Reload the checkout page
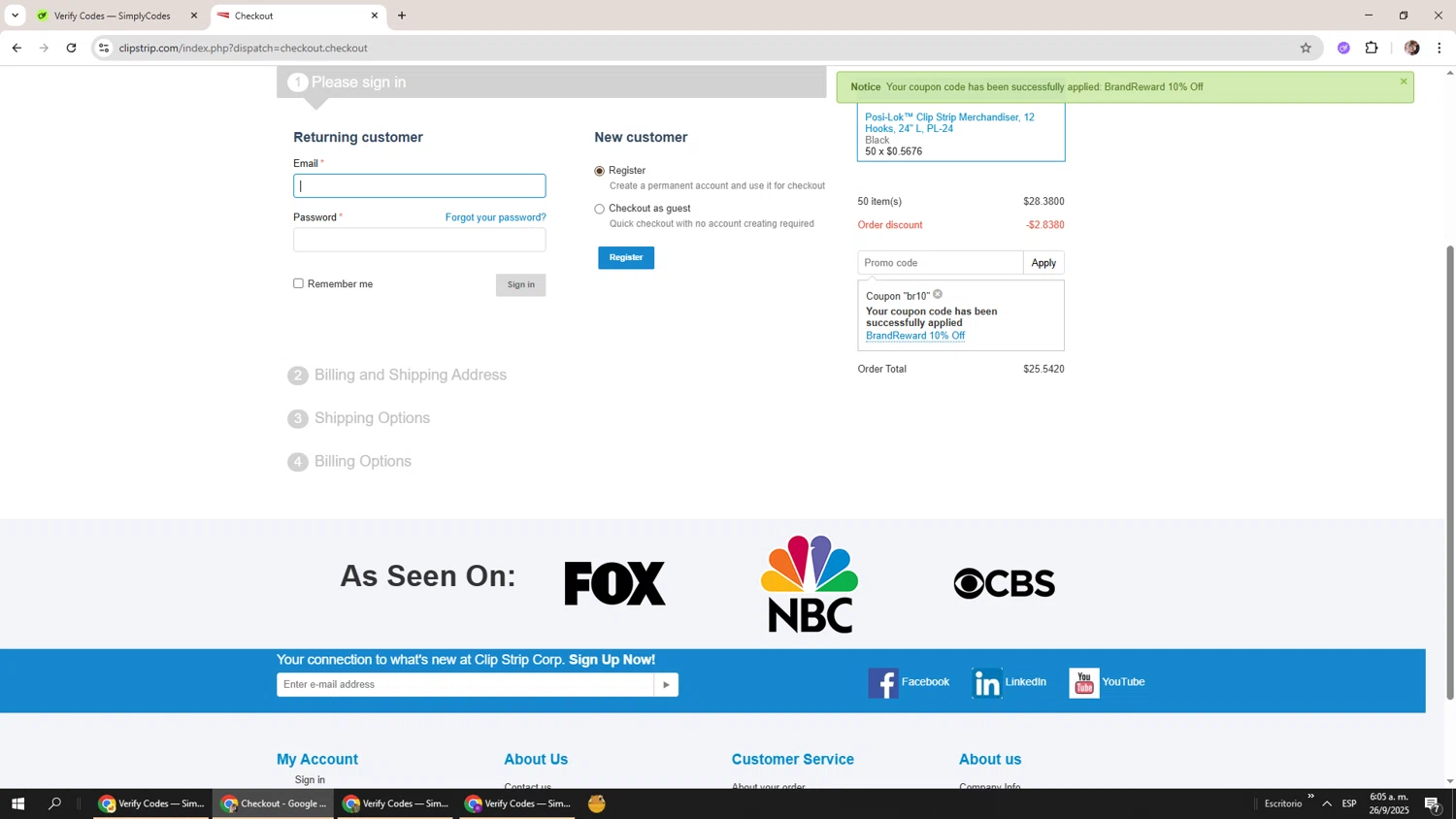 click(x=71, y=48)
